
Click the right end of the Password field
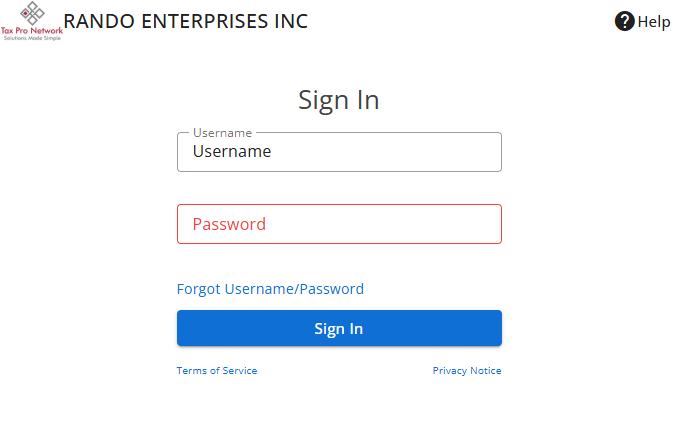(x=485, y=224)
